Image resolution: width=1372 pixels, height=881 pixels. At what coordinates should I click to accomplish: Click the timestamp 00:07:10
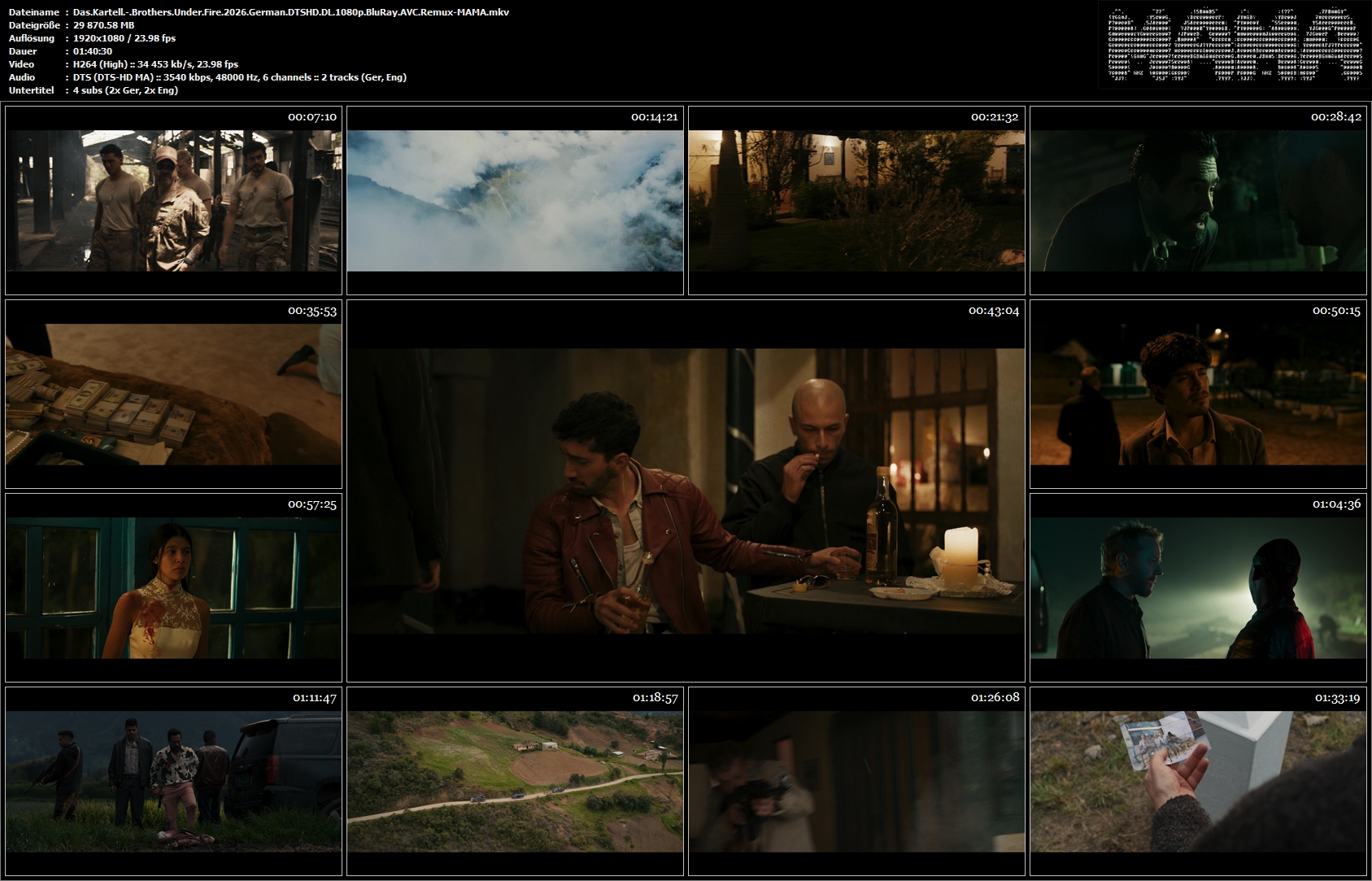312,117
